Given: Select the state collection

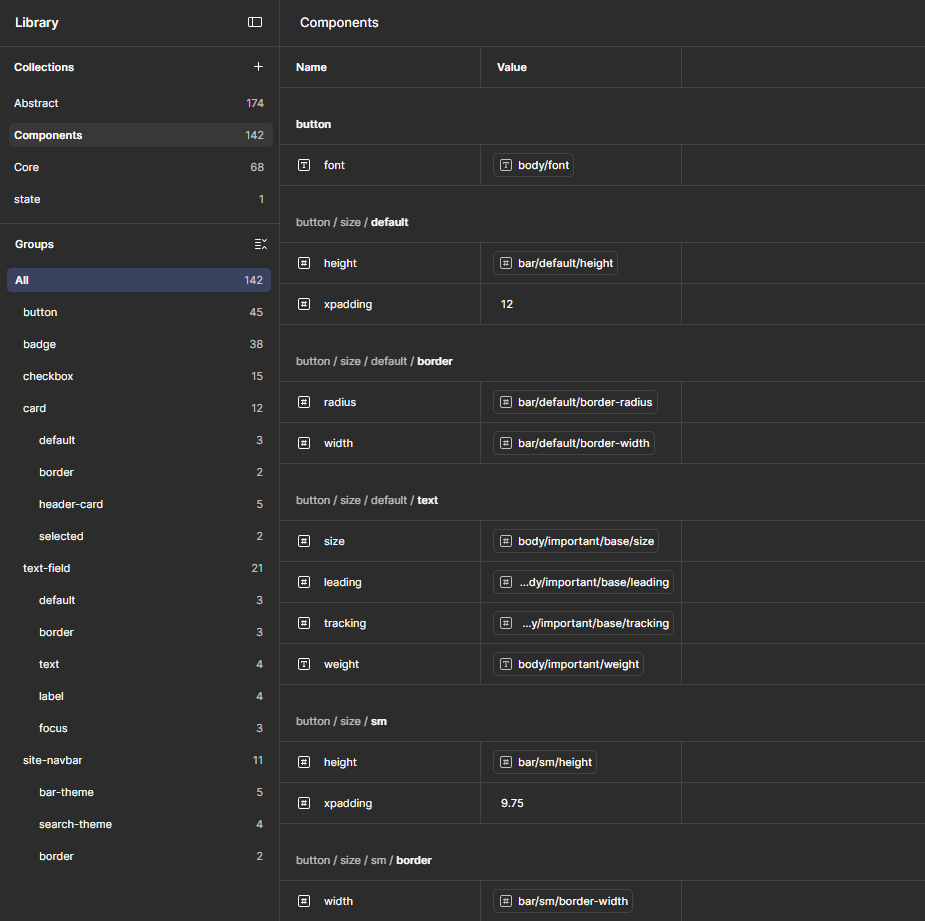Looking at the screenshot, I should click(140, 199).
